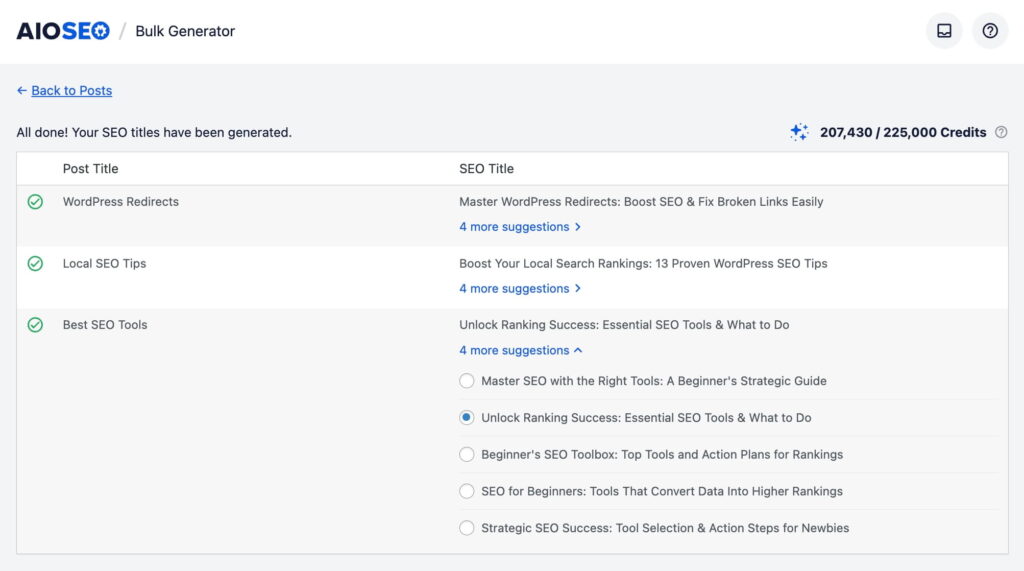
Task: Click the AIOSEO logo
Action: click(63, 31)
